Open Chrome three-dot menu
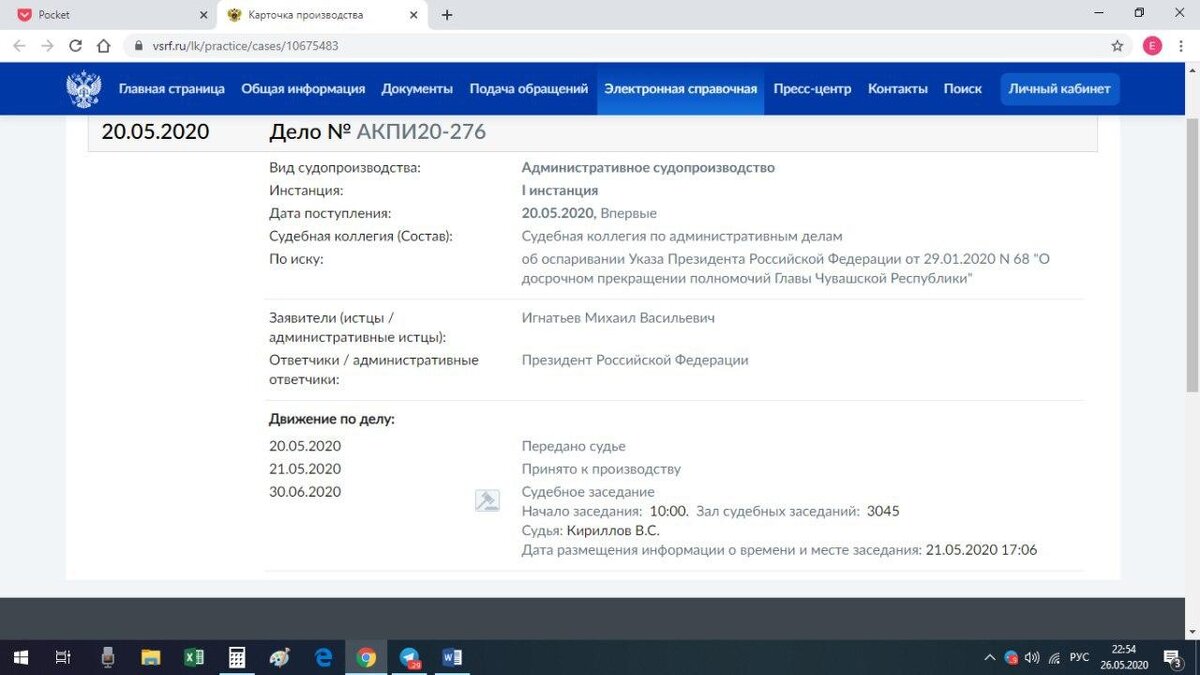 point(1180,46)
